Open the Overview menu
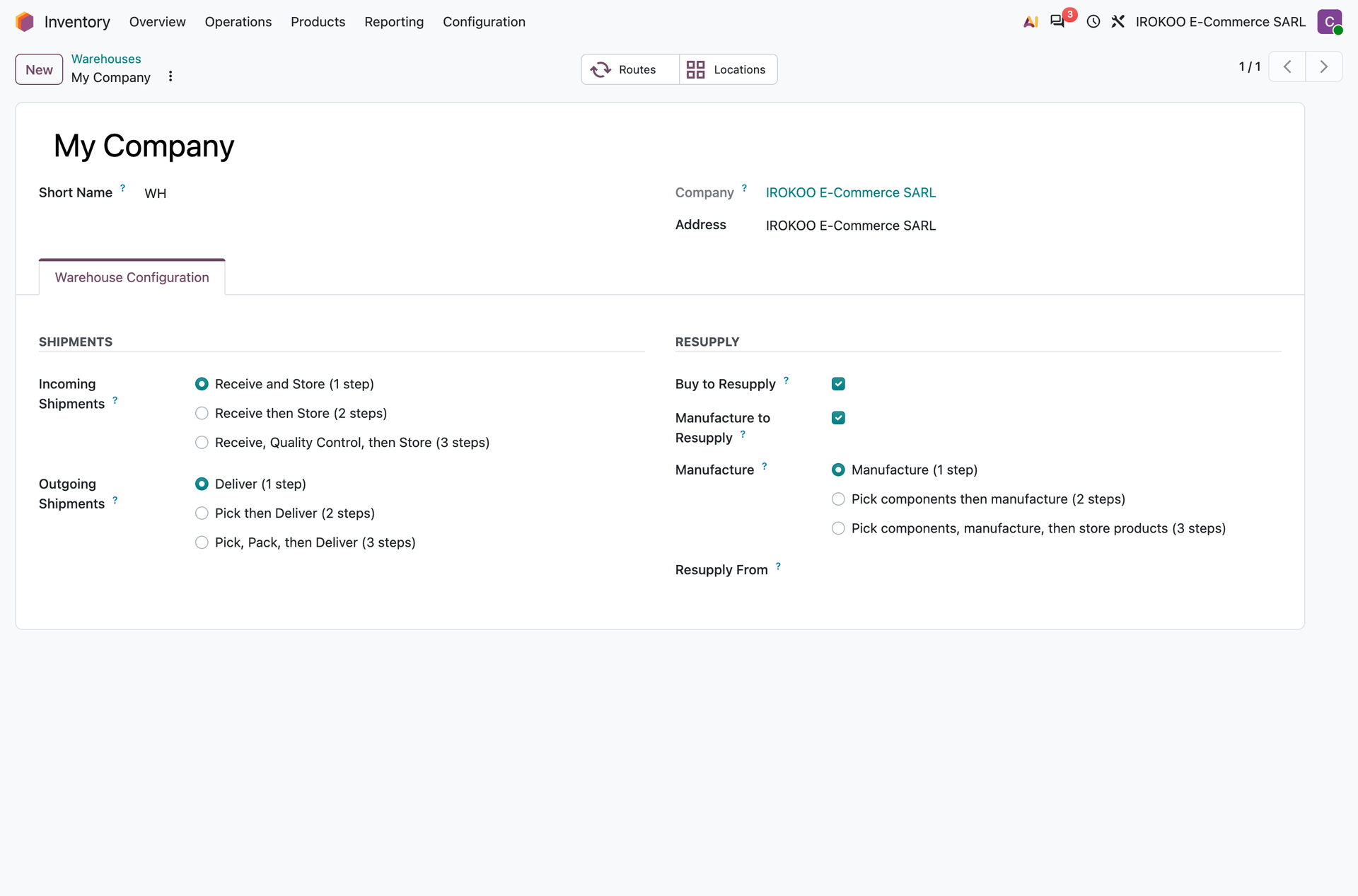 coord(157,22)
